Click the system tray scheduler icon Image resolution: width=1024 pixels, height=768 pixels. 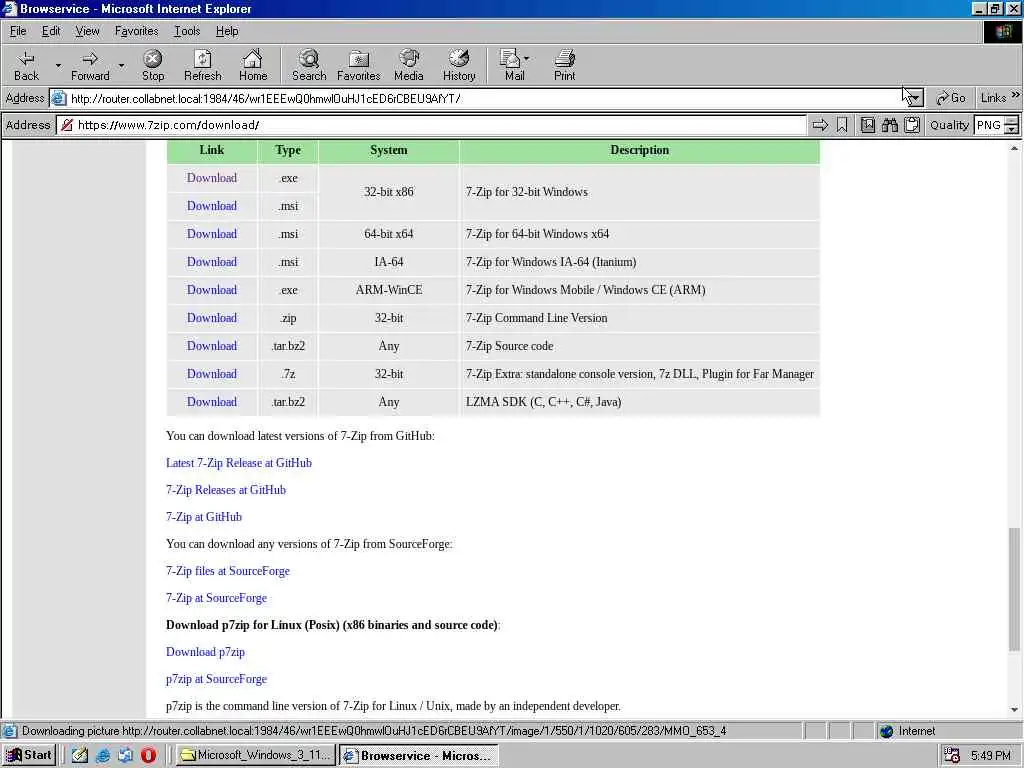coord(952,756)
